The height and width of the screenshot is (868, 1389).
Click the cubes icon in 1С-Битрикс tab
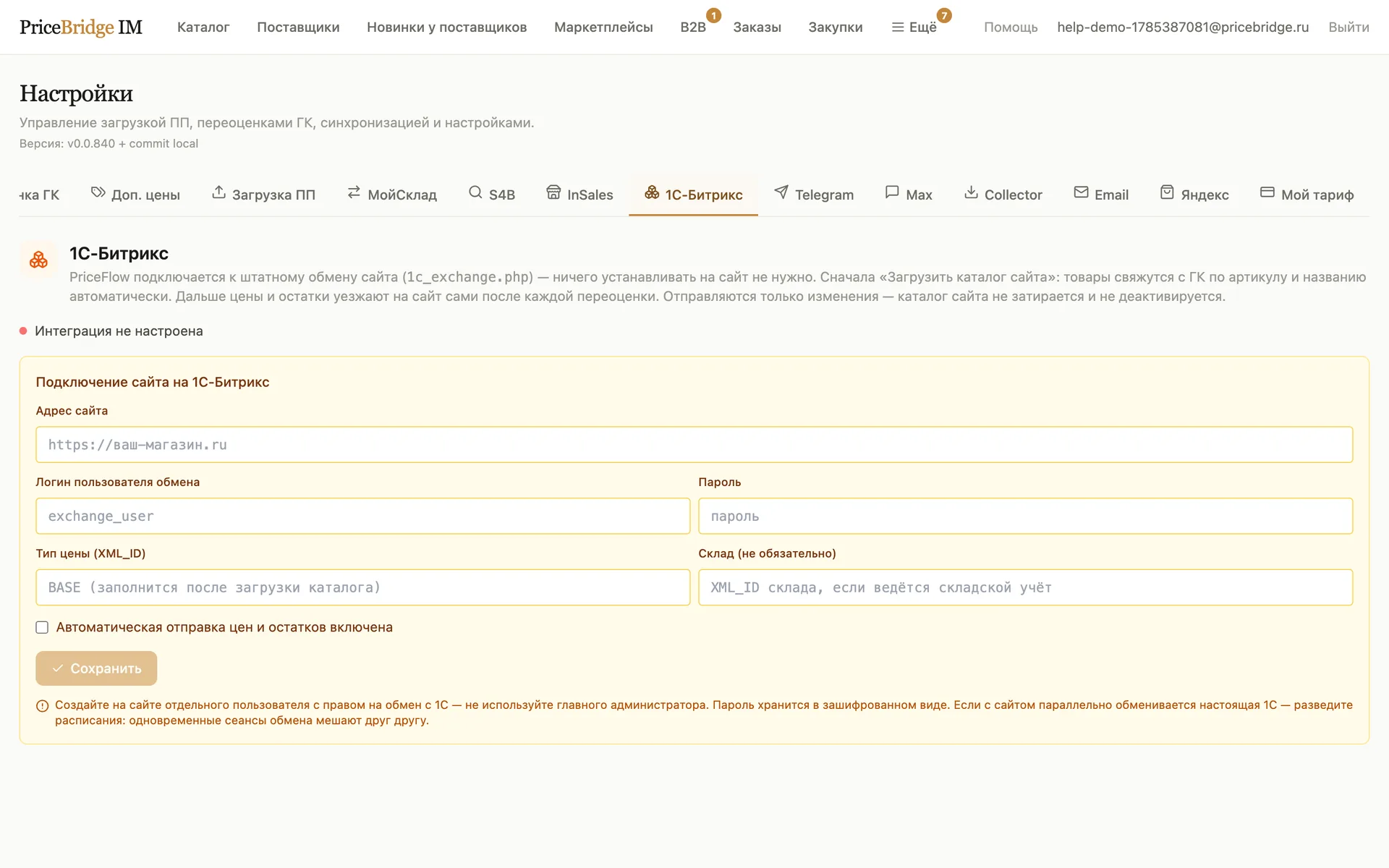coord(652,192)
